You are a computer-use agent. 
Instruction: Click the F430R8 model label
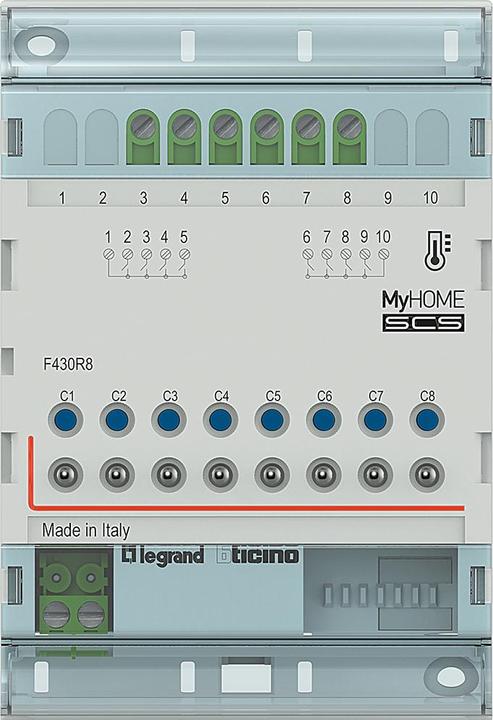pos(68,364)
